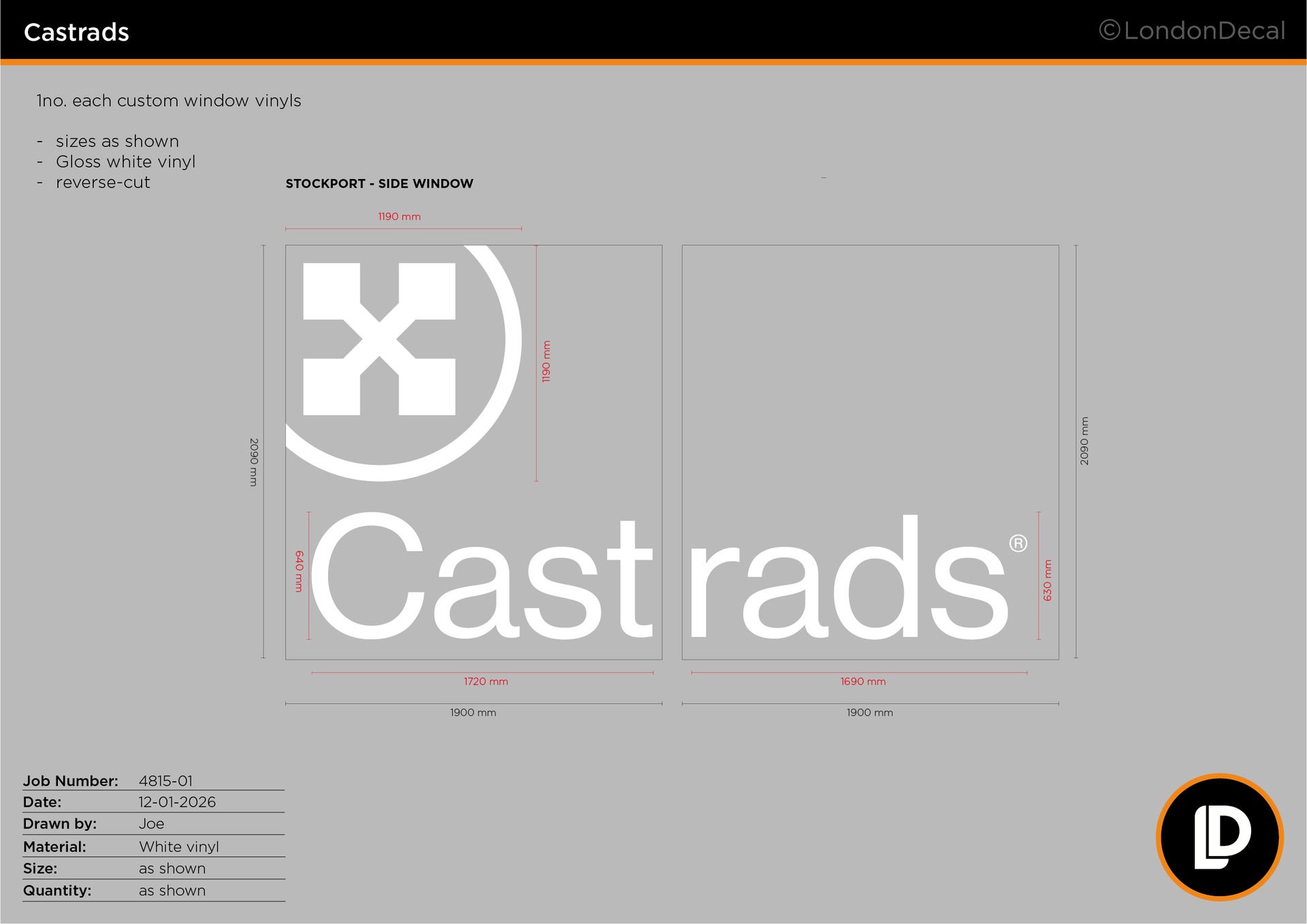1307x924 pixels.
Task: Click the 'sizes as shown' bullet
Action: pyautogui.click(x=117, y=142)
